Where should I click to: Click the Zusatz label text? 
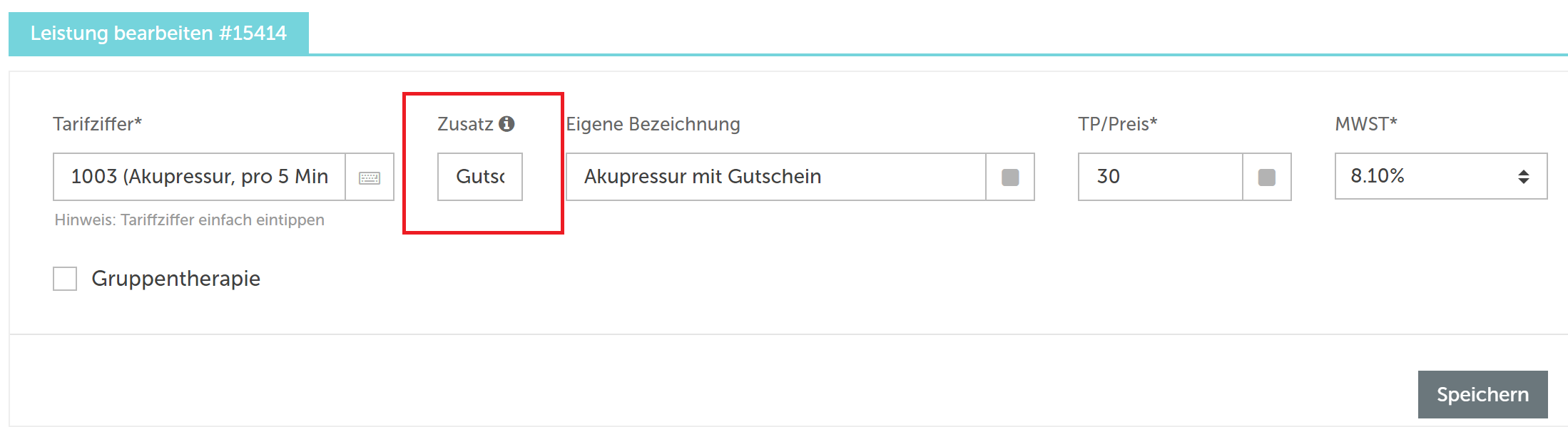pos(465,124)
